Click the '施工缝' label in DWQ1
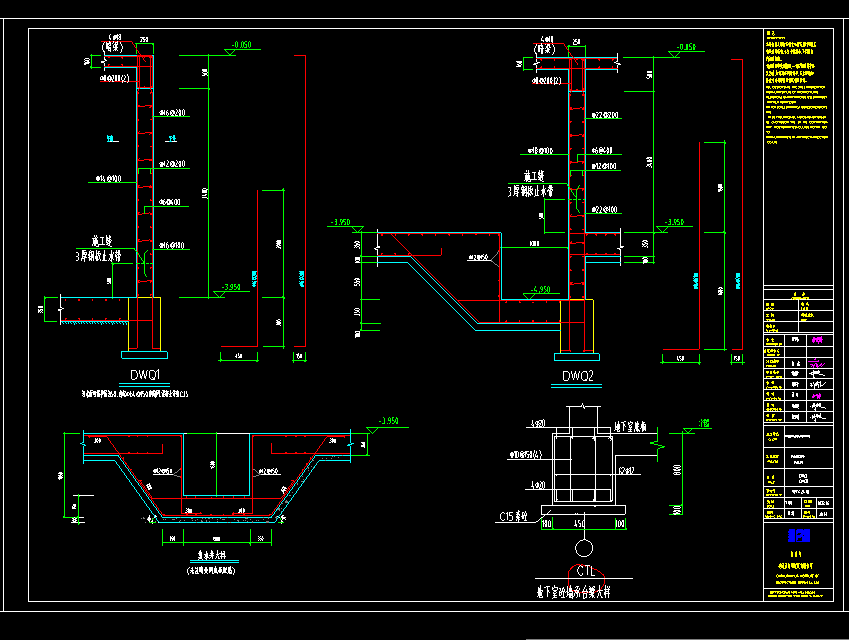The image size is (849, 640). tap(102, 241)
